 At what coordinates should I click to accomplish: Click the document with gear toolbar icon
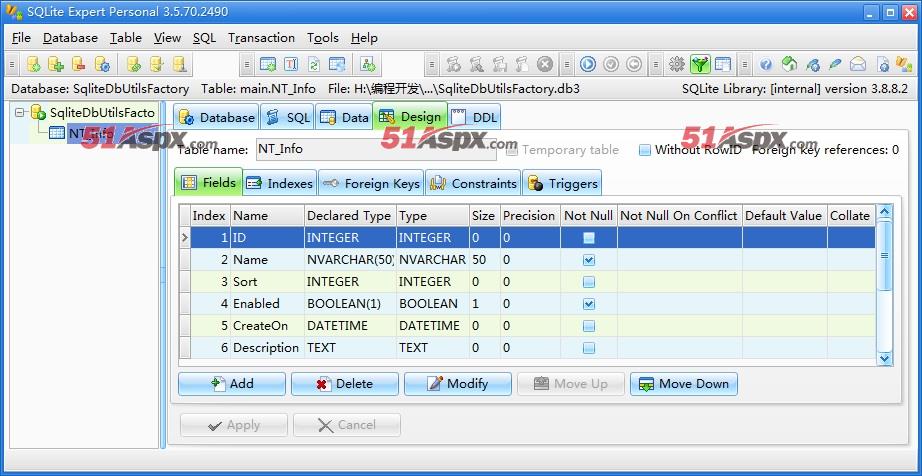pos(883,64)
